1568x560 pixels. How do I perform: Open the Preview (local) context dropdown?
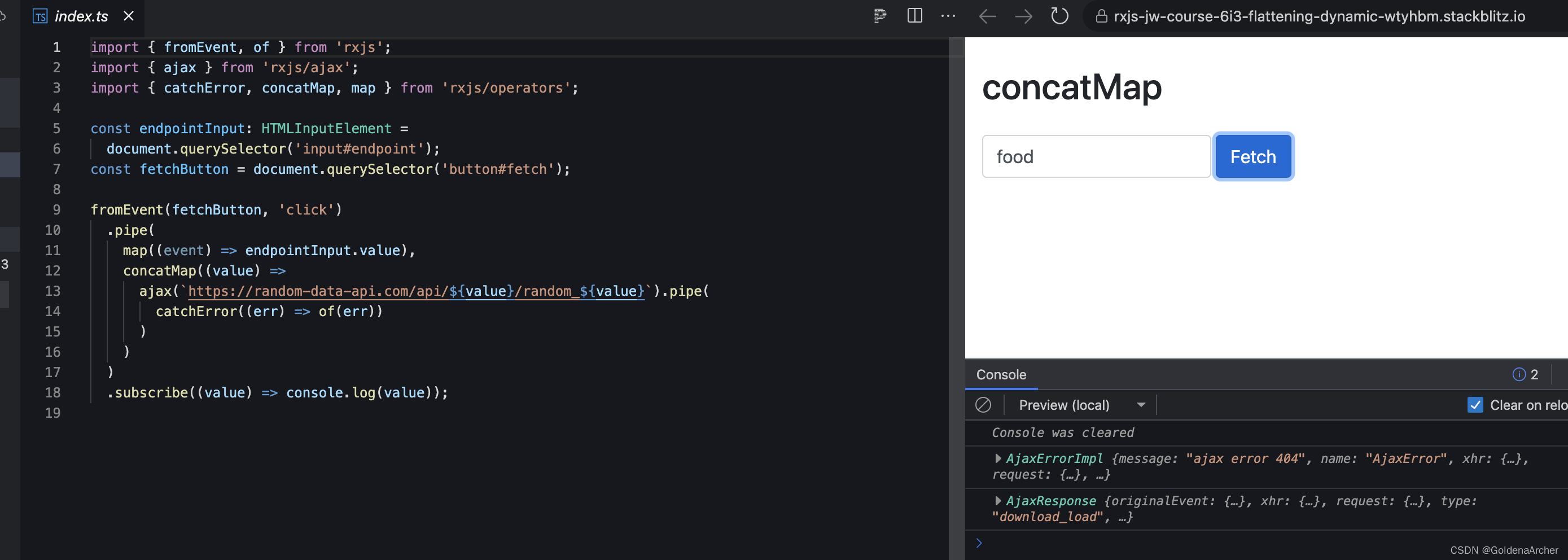pos(1081,405)
